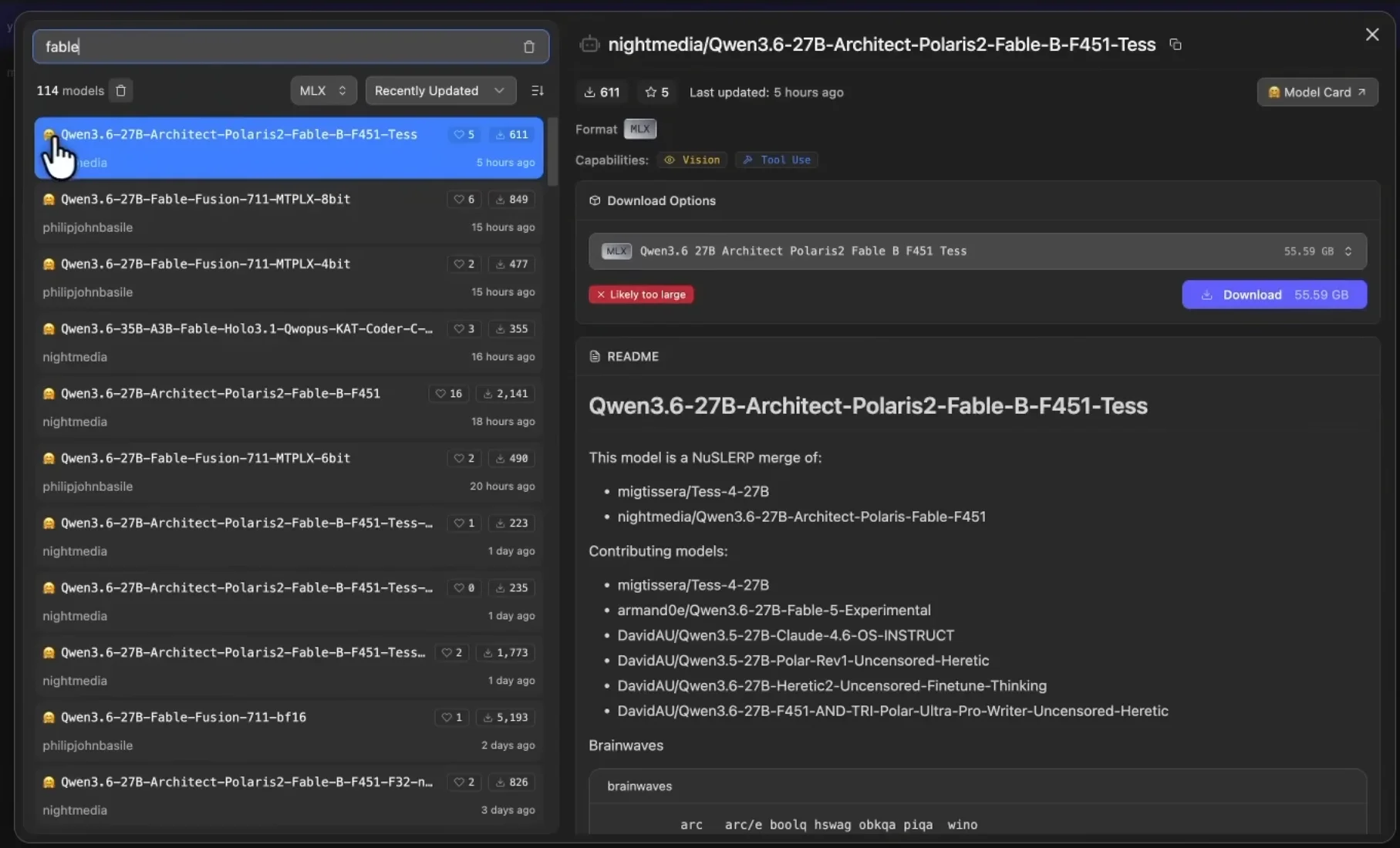The image size is (1400, 848).
Task: Click "nightmedia/Qwen3.6-27B-Architect-Polaris-Fable-F451" in the README
Action: 801,517
